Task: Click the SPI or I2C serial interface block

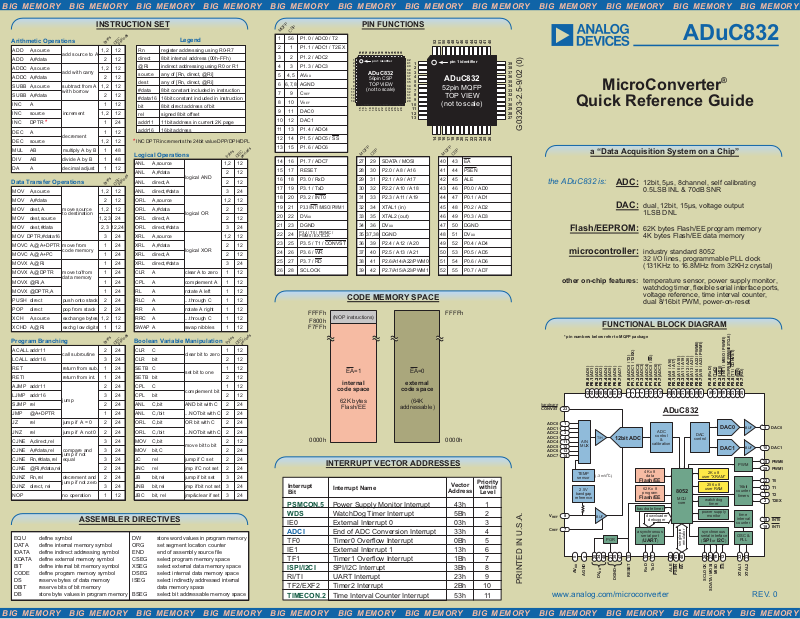Action: 713,535
